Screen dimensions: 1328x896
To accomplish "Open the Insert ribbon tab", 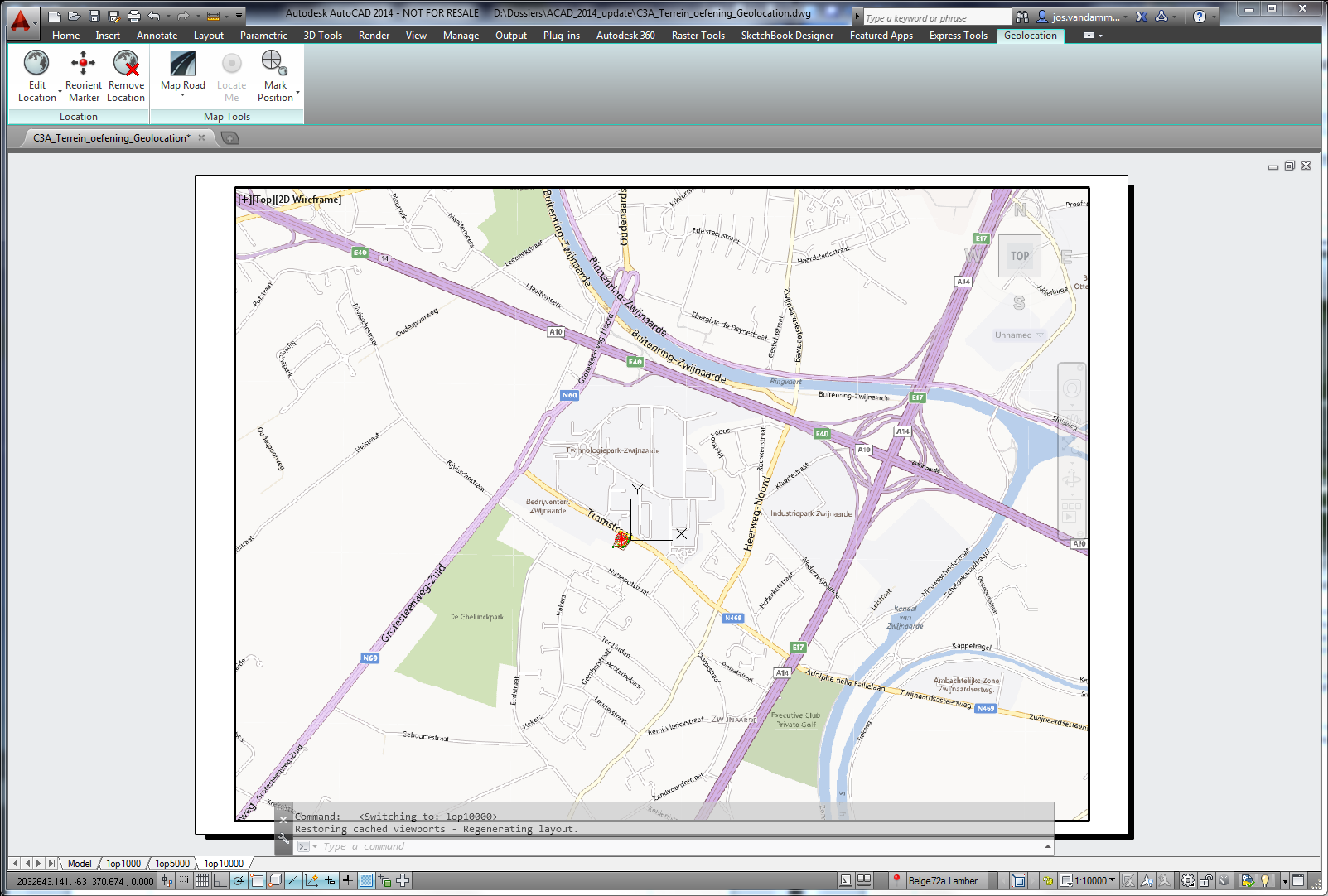I will (x=108, y=36).
